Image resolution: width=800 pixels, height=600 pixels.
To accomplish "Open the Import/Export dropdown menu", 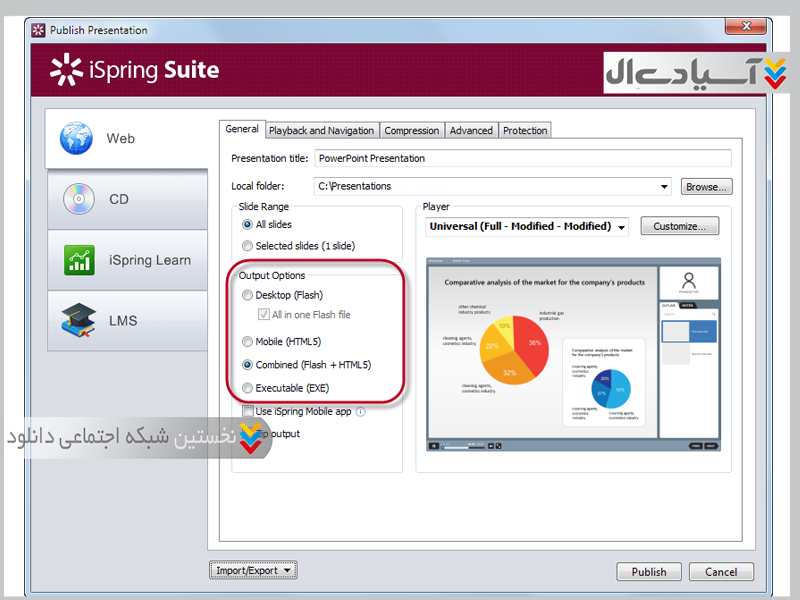I will (x=254, y=571).
